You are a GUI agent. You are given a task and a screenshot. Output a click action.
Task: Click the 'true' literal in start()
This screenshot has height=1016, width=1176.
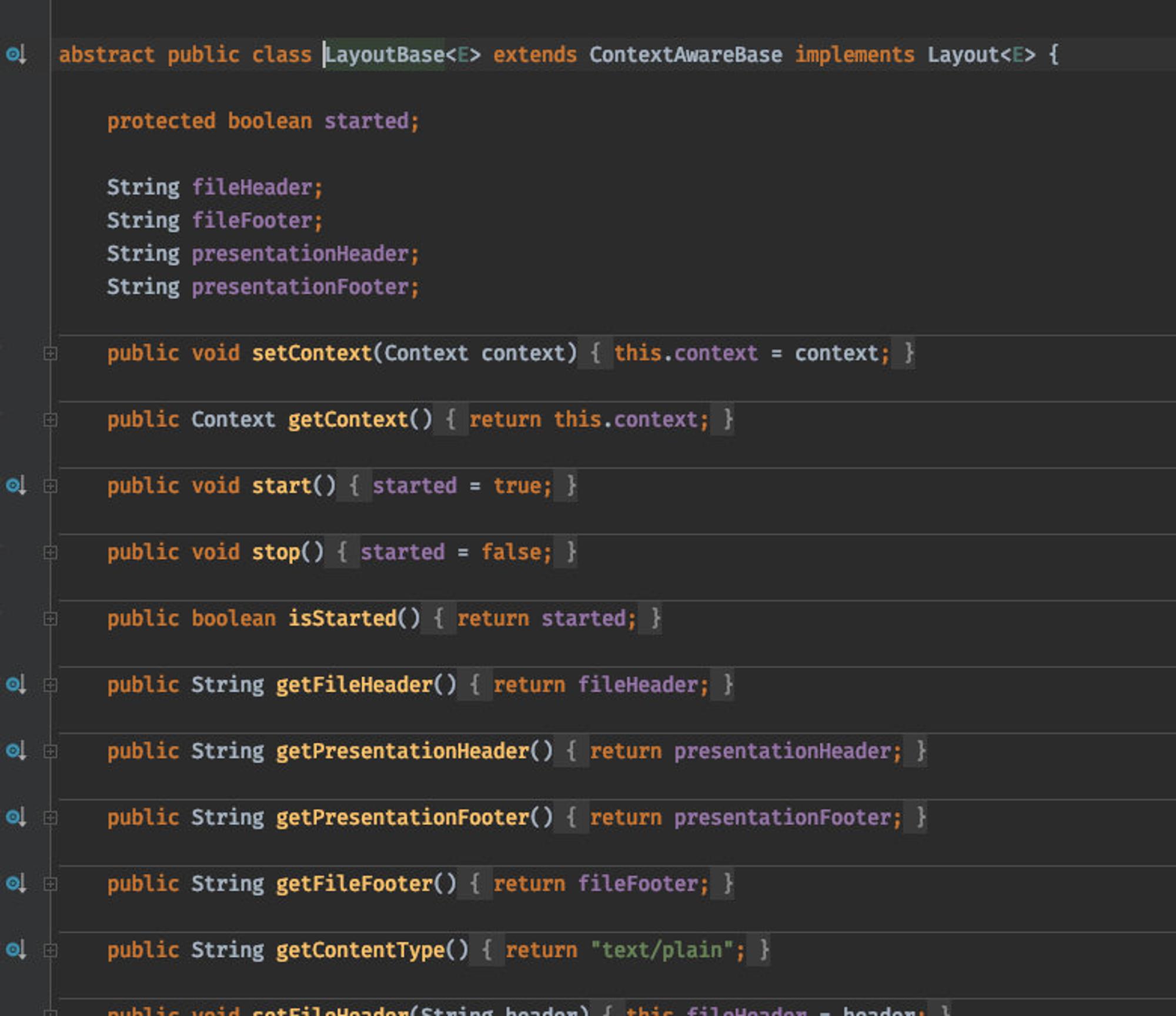coord(517,486)
